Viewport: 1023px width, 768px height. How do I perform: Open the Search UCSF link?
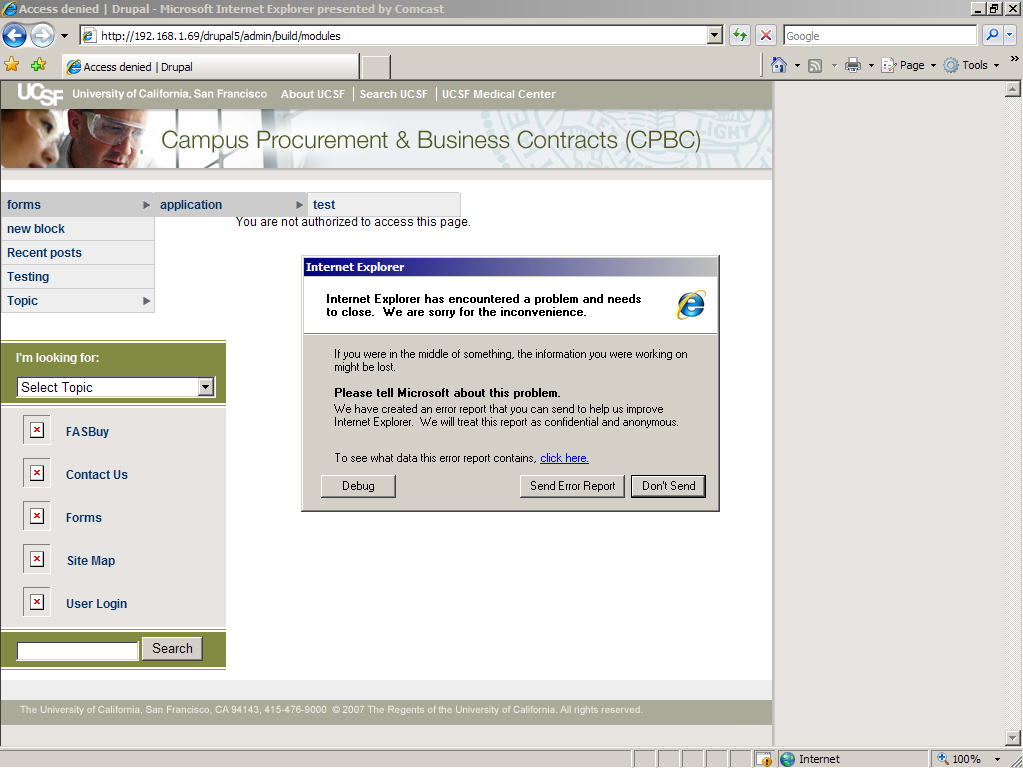(x=393, y=94)
